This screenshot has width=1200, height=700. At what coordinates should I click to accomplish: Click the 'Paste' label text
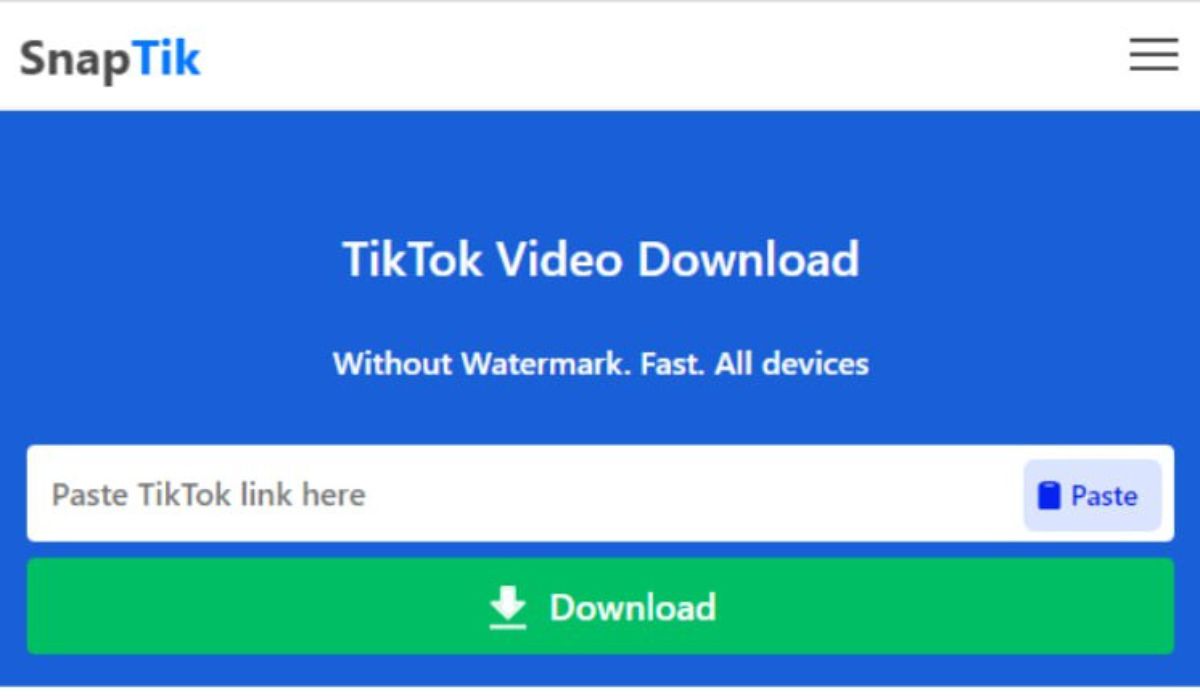point(1104,496)
